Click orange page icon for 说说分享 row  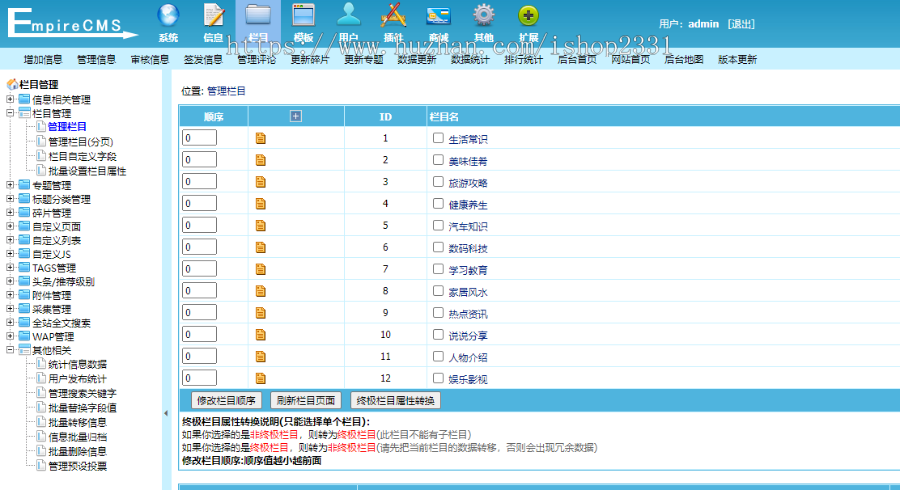click(261, 335)
